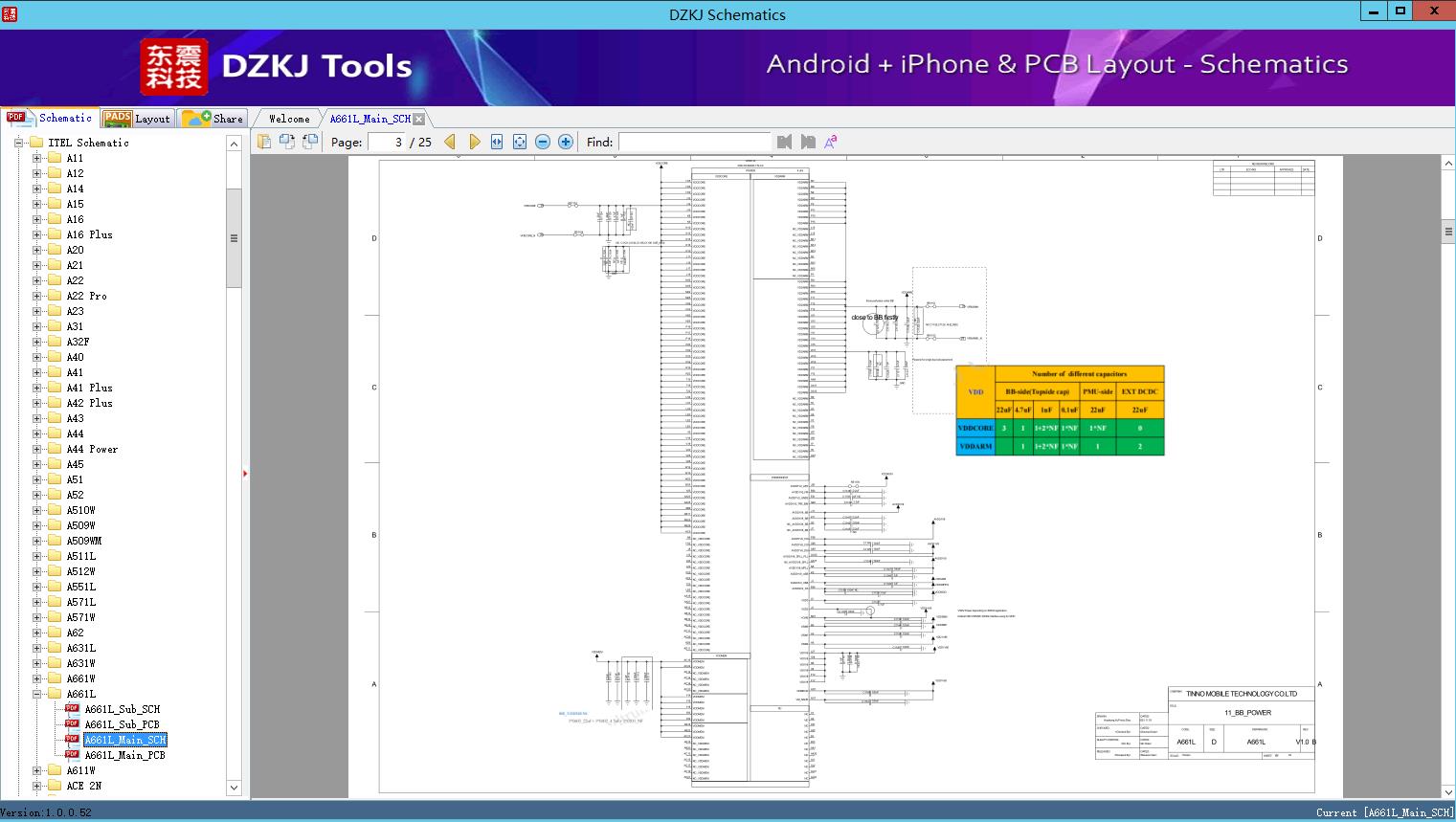Close the A661L_Main_SCH document tab
This screenshot has width=1456, height=822.
pyautogui.click(x=418, y=119)
